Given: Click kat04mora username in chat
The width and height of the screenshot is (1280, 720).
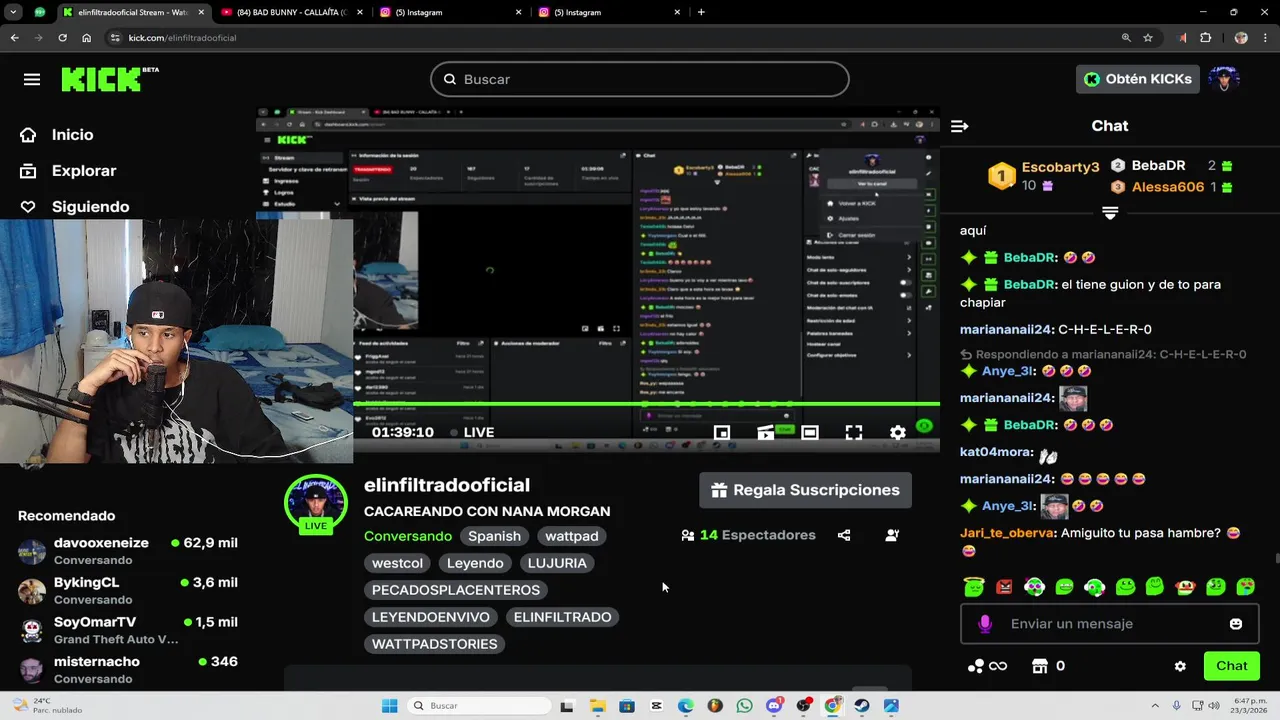Looking at the screenshot, I should coord(996,452).
